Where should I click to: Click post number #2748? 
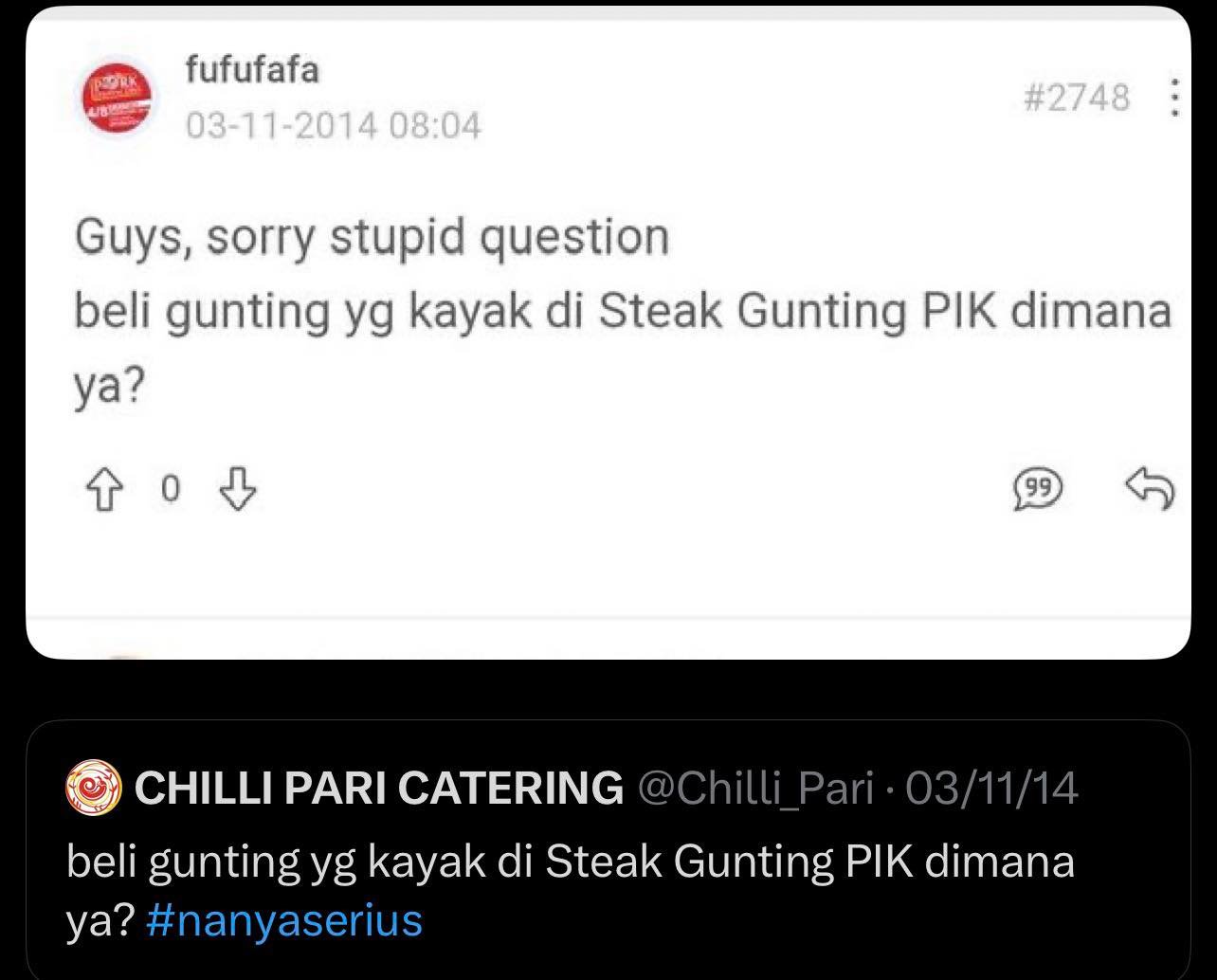click(x=1077, y=97)
